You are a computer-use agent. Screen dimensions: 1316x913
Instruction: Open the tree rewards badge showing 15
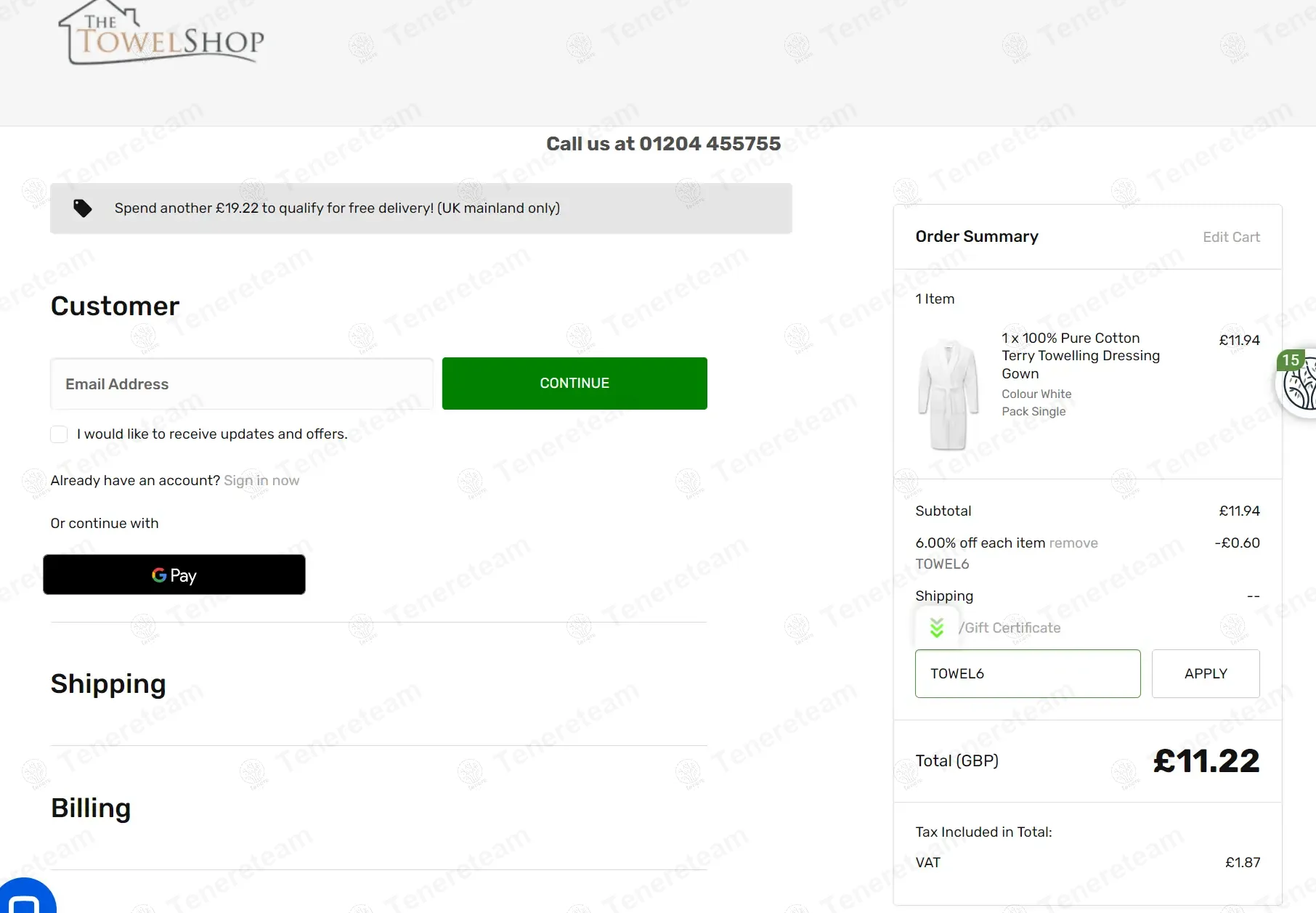[x=1297, y=382]
